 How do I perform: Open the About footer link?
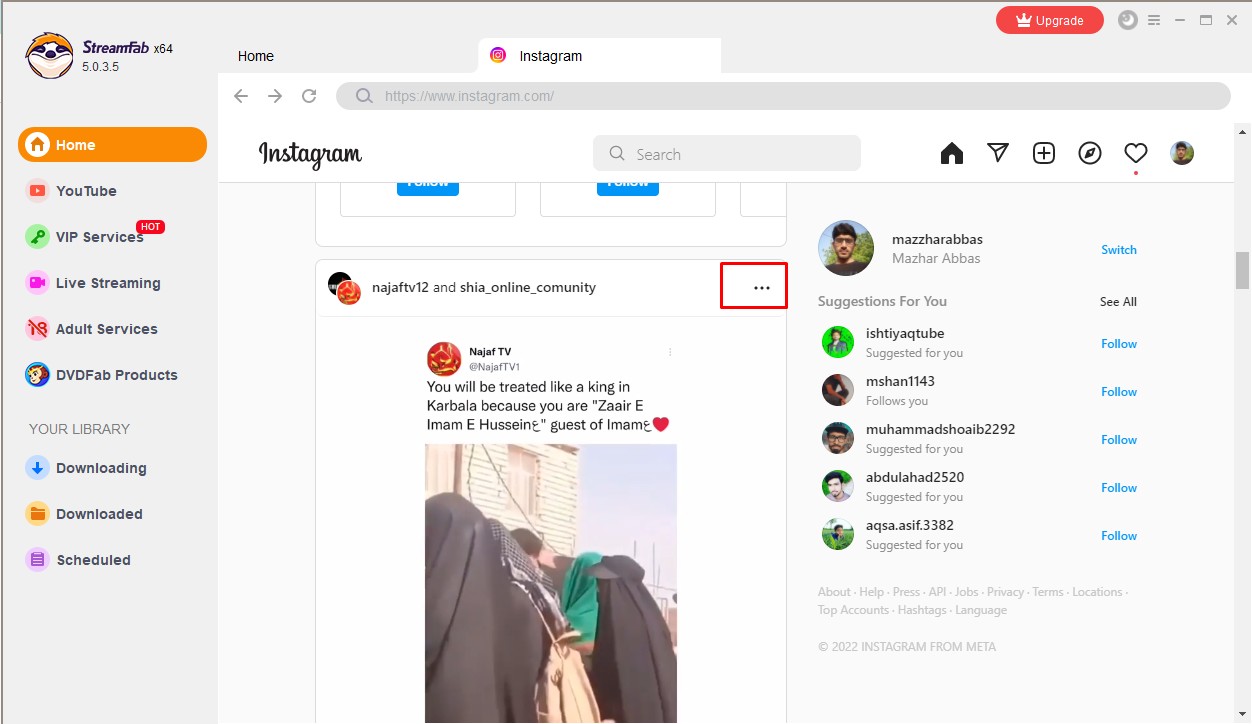click(834, 592)
